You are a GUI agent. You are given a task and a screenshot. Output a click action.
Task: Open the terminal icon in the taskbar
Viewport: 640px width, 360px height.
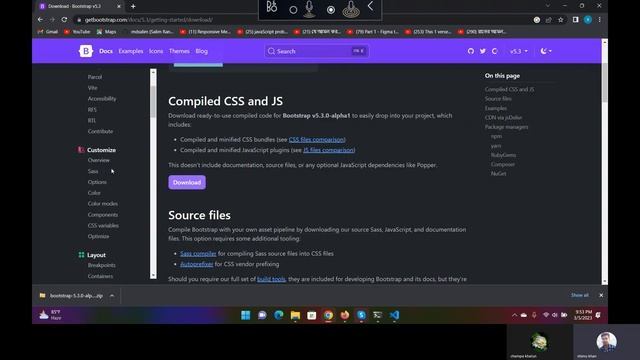[378, 315]
